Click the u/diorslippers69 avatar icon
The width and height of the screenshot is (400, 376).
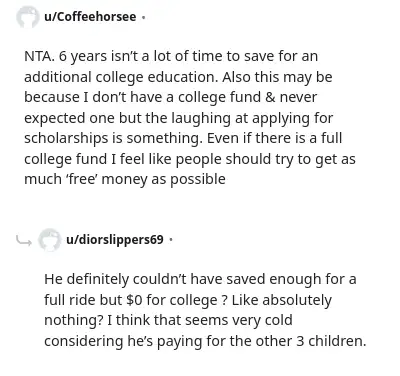pyautogui.click(x=49, y=239)
